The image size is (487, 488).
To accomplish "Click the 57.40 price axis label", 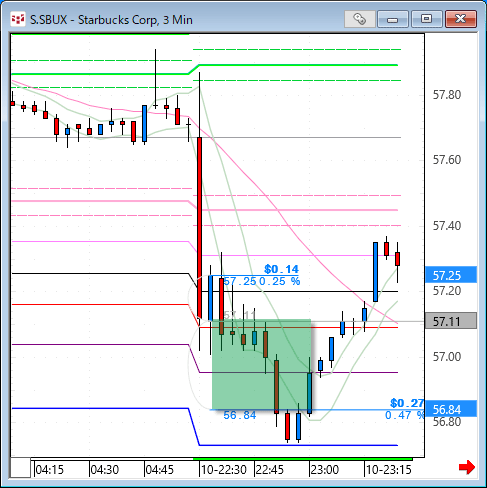I will pos(447,226).
